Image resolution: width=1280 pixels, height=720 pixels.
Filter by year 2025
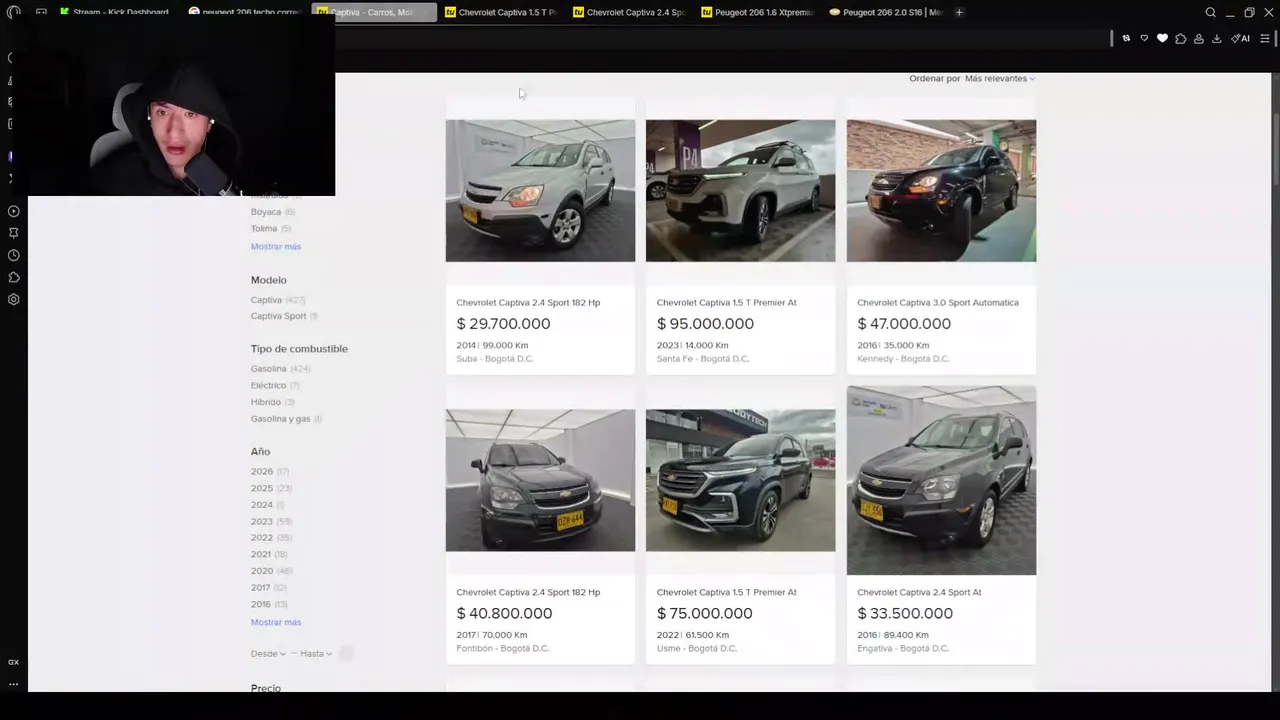(271, 488)
